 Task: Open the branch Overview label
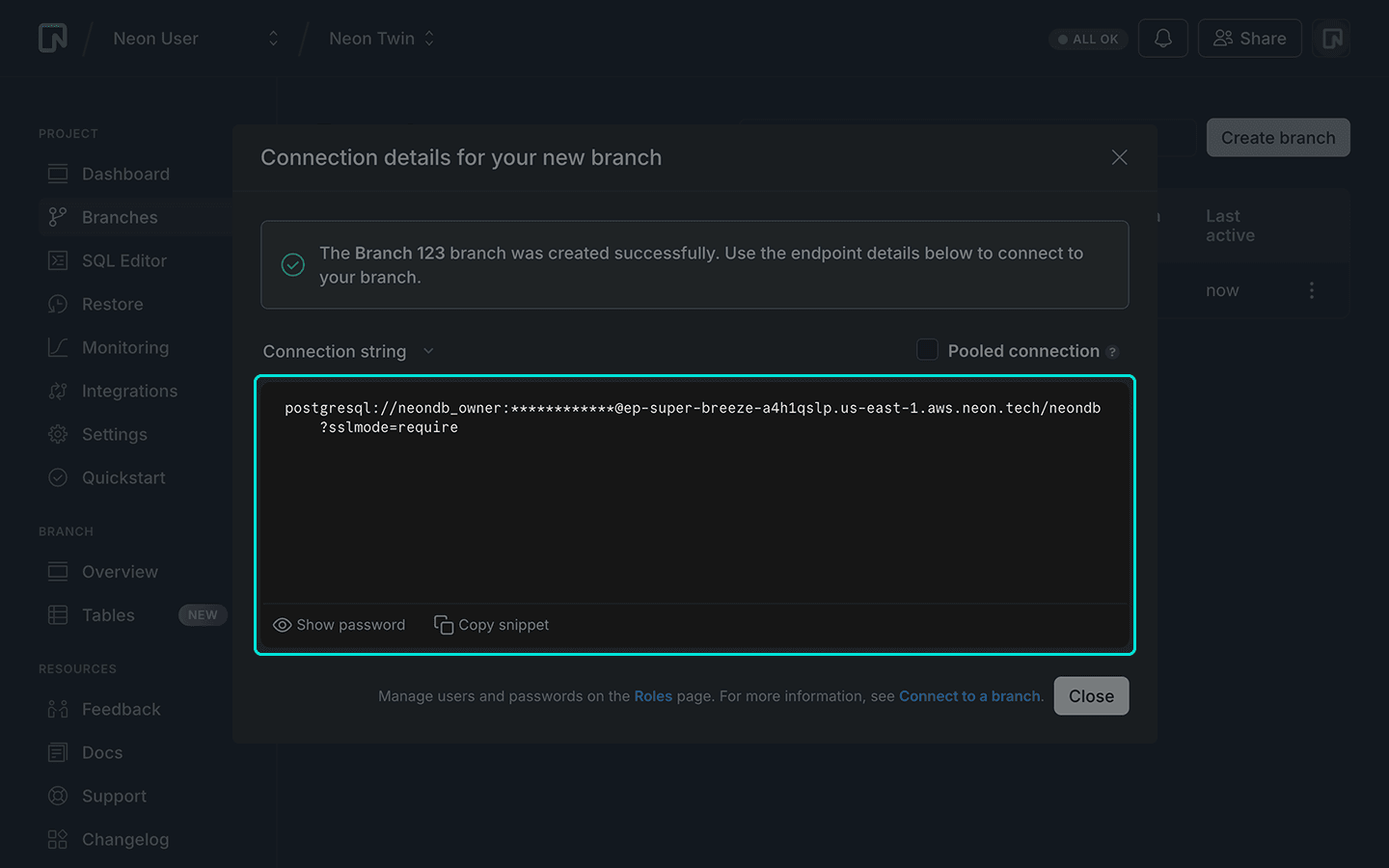120,572
